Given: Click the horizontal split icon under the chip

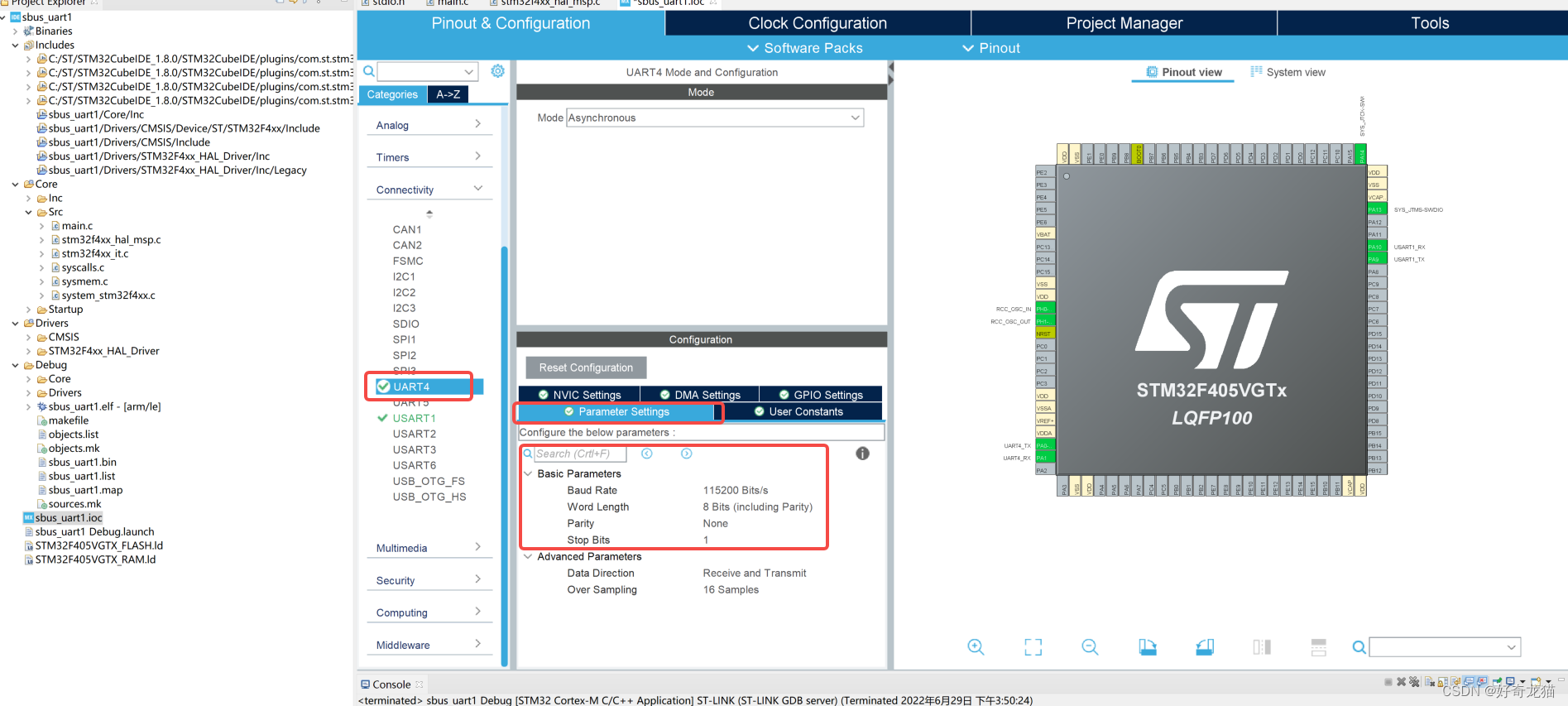Looking at the screenshot, I should (1319, 647).
